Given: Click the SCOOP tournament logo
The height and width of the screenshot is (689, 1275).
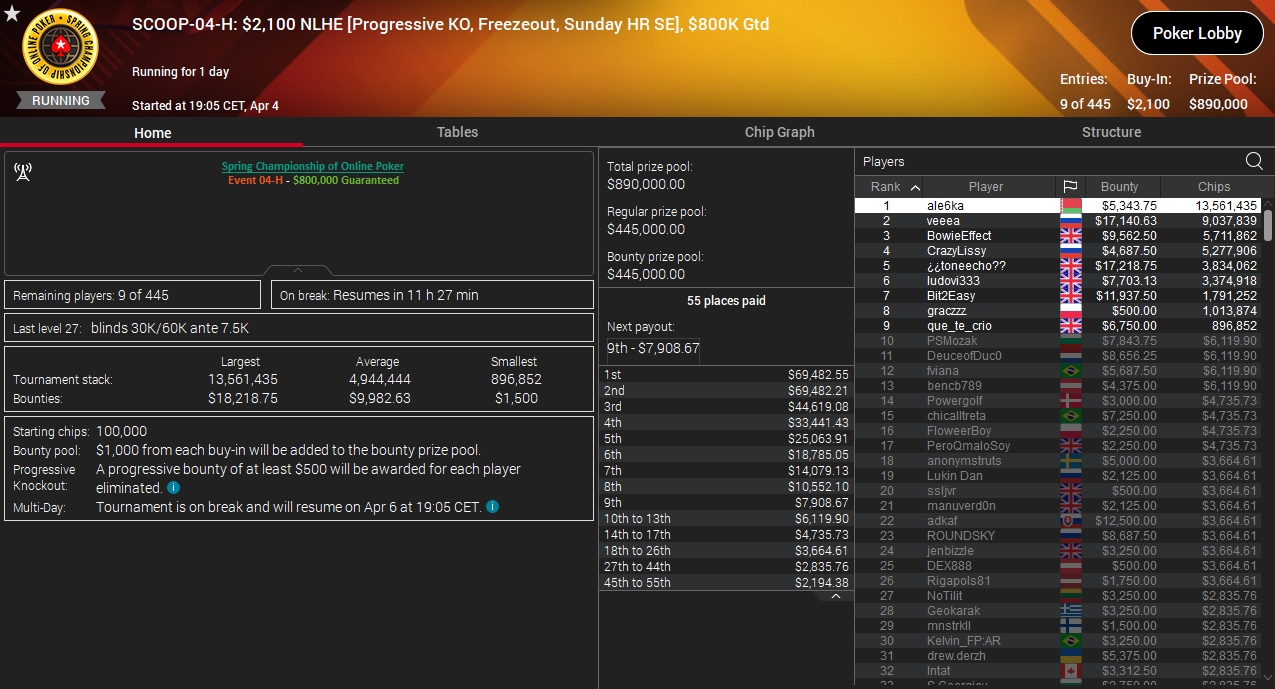Looking at the screenshot, I should (x=60, y=48).
